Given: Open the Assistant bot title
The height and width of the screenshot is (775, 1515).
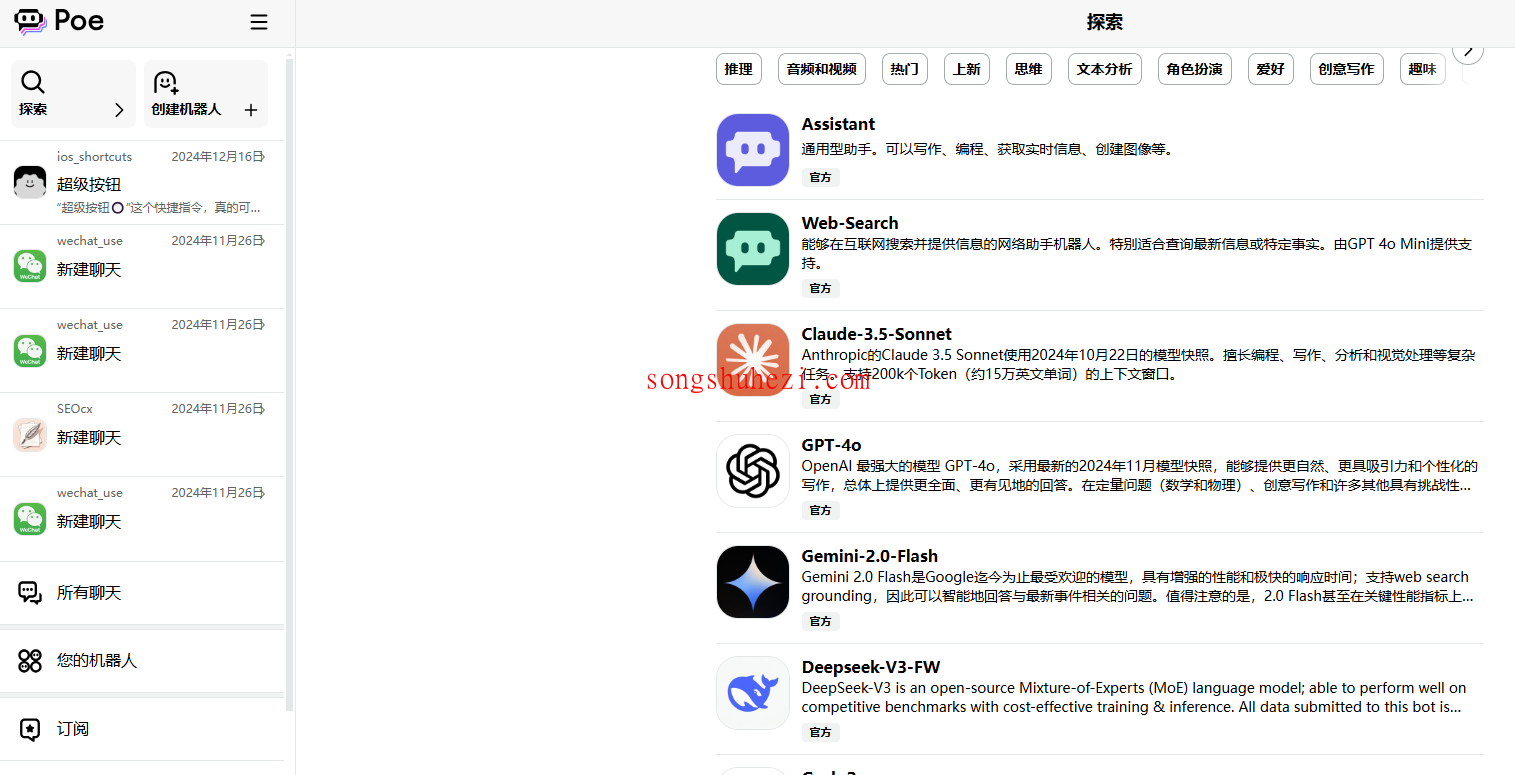Looking at the screenshot, I should point(838,124).
